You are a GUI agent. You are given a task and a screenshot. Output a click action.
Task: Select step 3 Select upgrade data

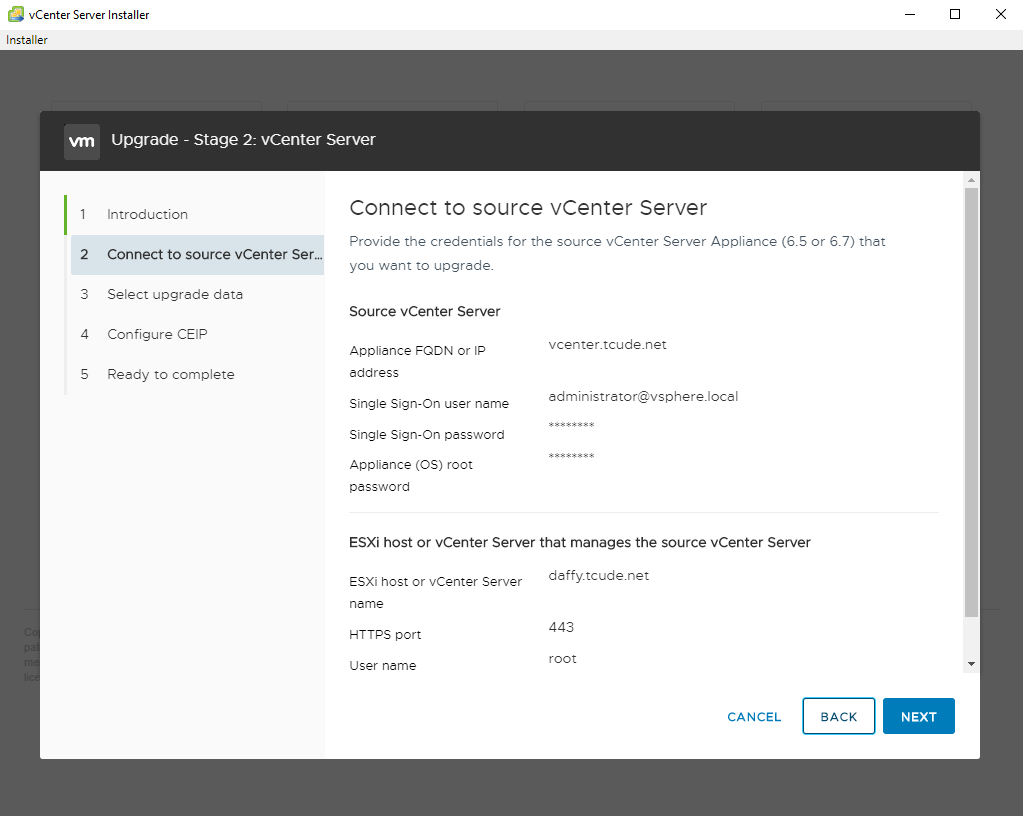[x=175, y=294]
